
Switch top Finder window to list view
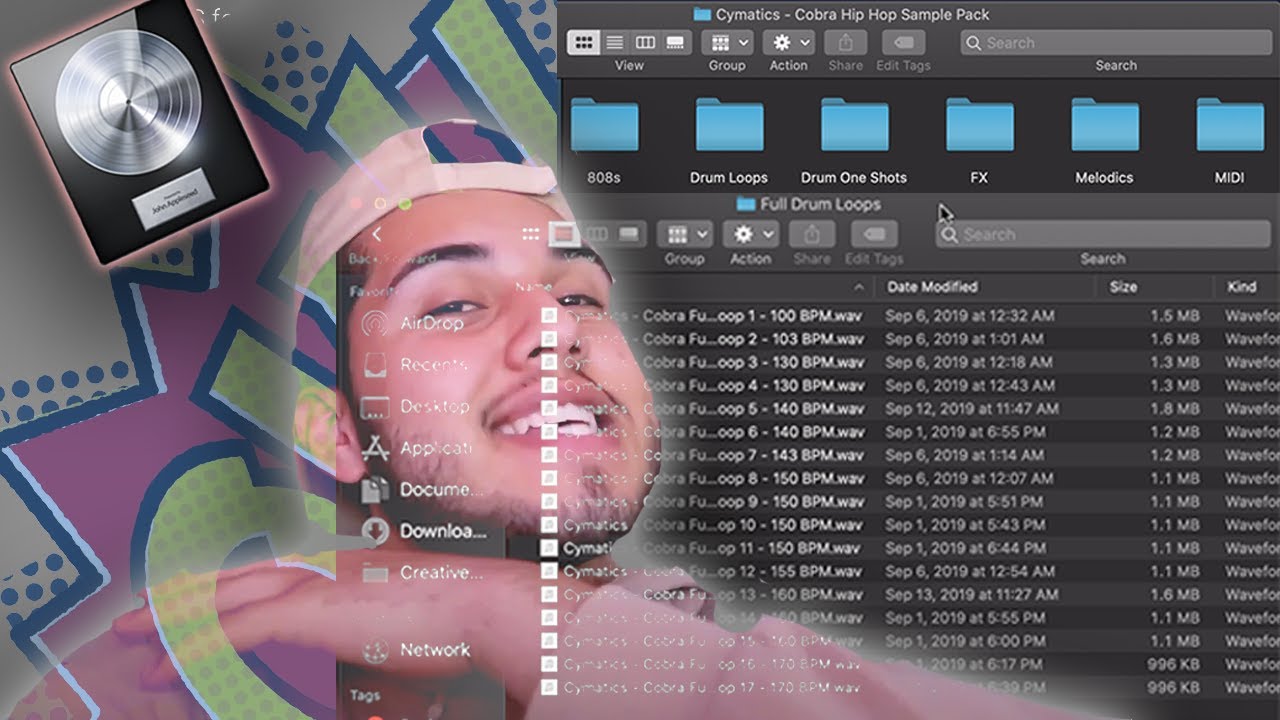point(615,42)
